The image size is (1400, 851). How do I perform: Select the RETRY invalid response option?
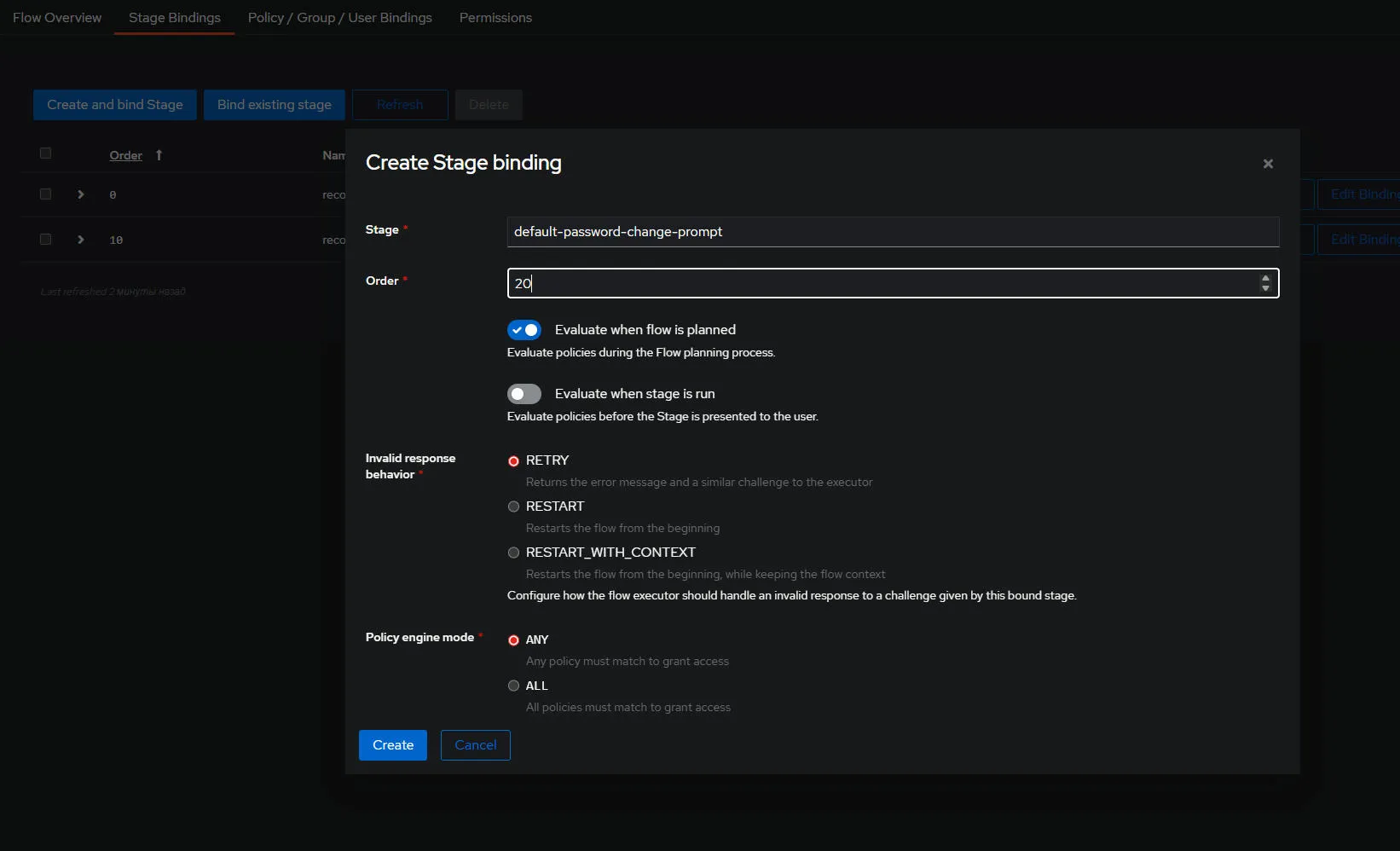(513, 460)
